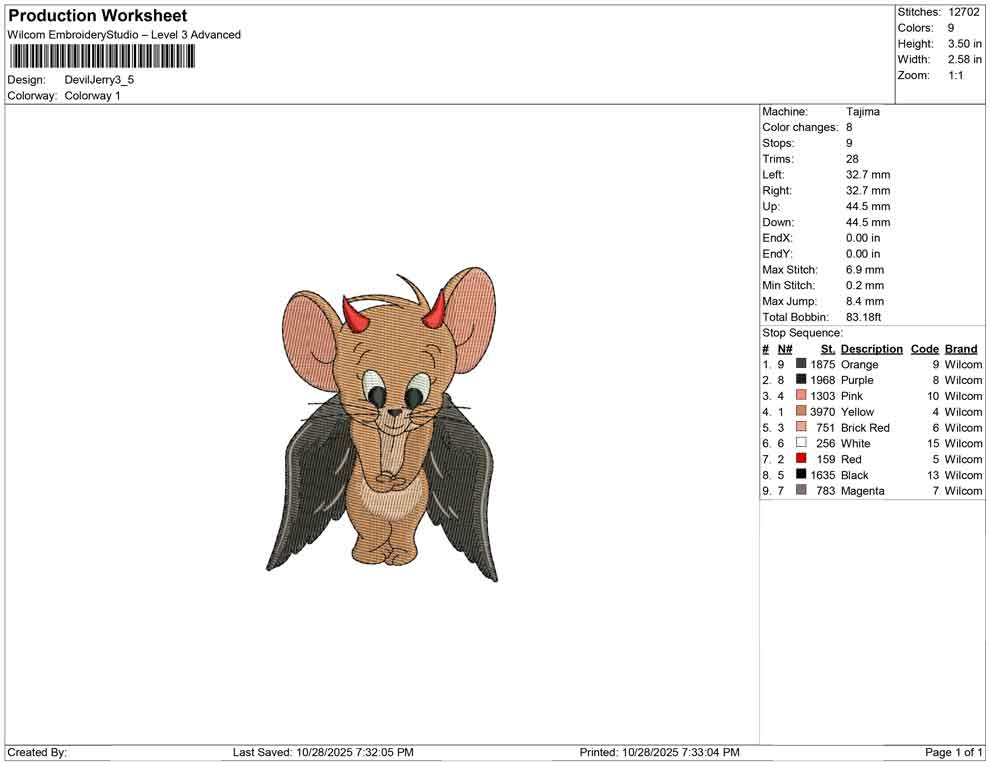The image size is (990, 762).
Task: Click the stitches count '12702'
Action: (x=963, y=12)
